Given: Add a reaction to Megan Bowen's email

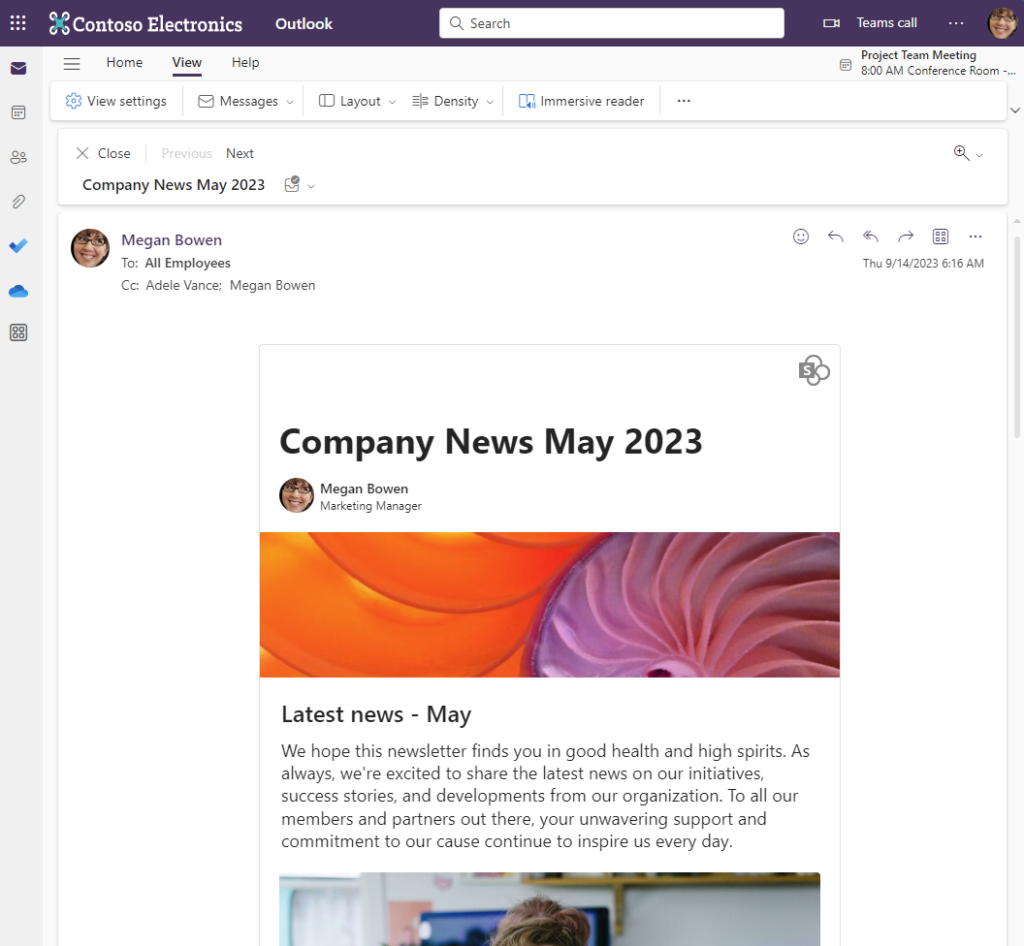Looking at the screenshot, I should click(x=800, y=236).
